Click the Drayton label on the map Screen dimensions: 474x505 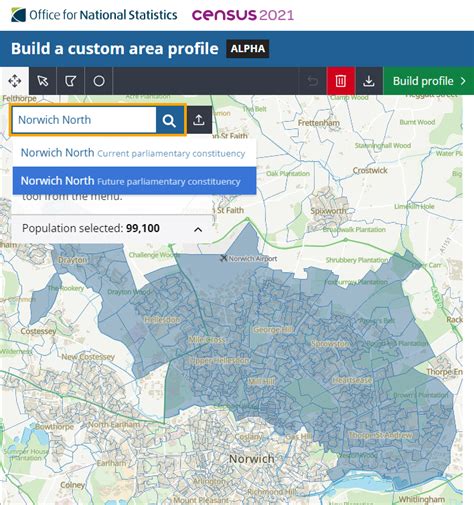(73, 260)
